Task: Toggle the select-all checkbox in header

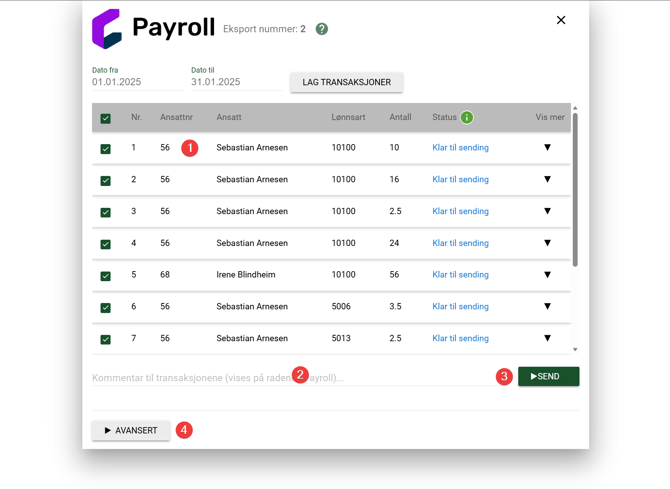Action: tap(106, 118)
